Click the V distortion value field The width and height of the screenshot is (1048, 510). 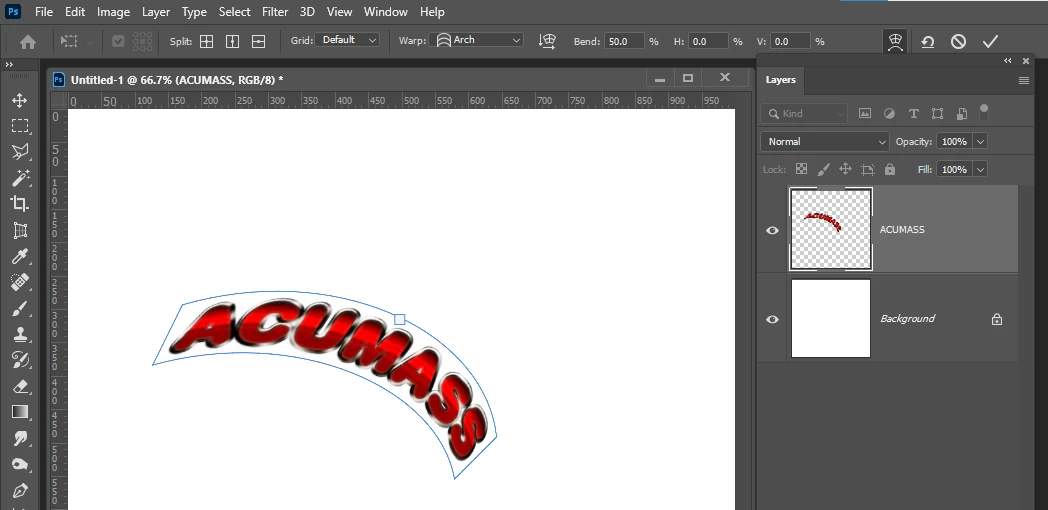tap(791, 41)
